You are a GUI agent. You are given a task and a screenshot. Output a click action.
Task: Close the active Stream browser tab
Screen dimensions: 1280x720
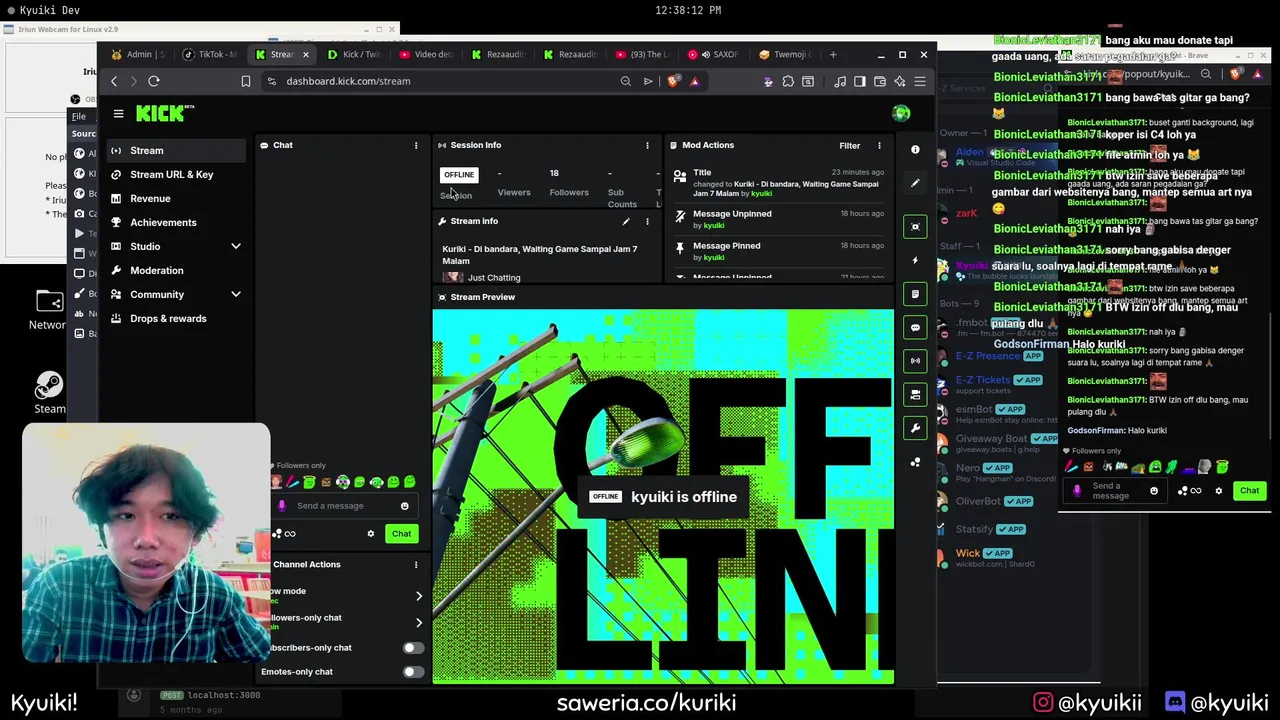[305, 55]
